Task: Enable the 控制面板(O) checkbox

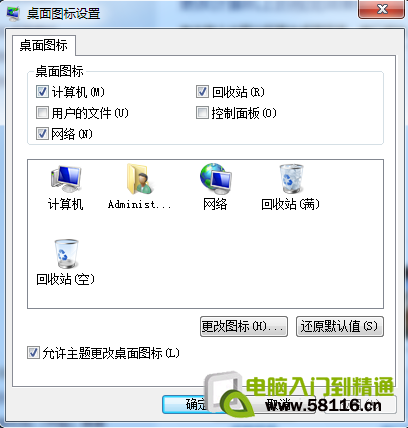Action: coord(202,113)
